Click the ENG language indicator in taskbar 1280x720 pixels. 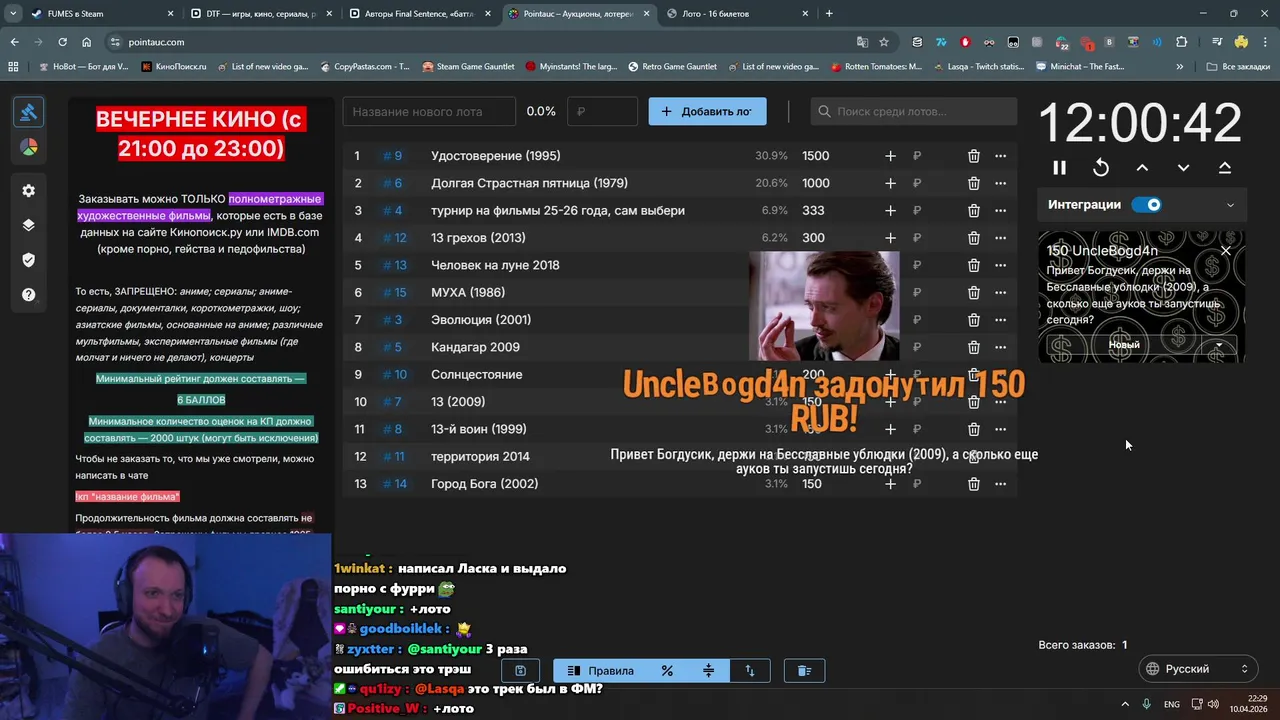coord(1171,704)
